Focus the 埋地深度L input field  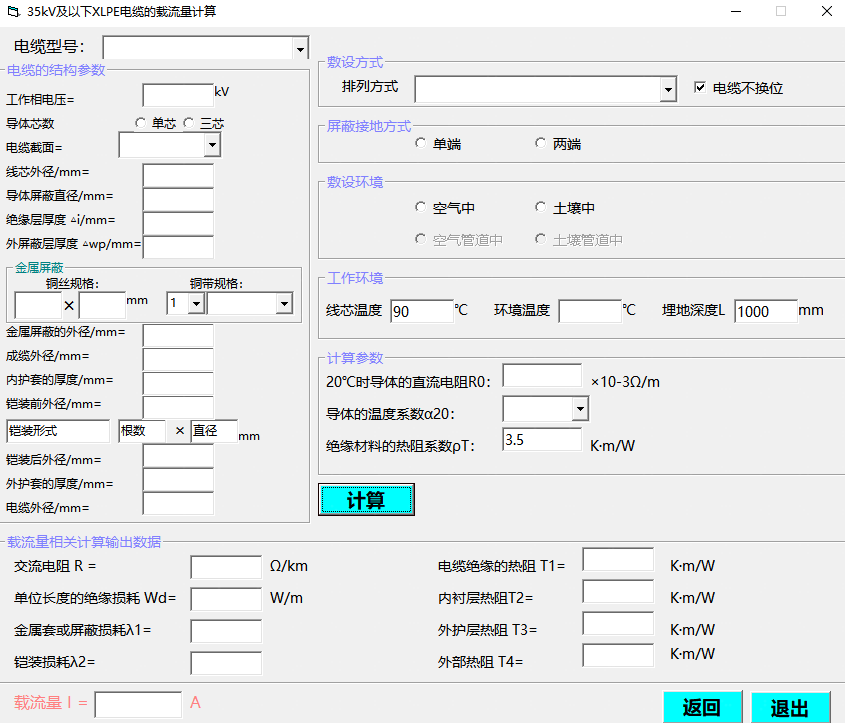point(765,311)
